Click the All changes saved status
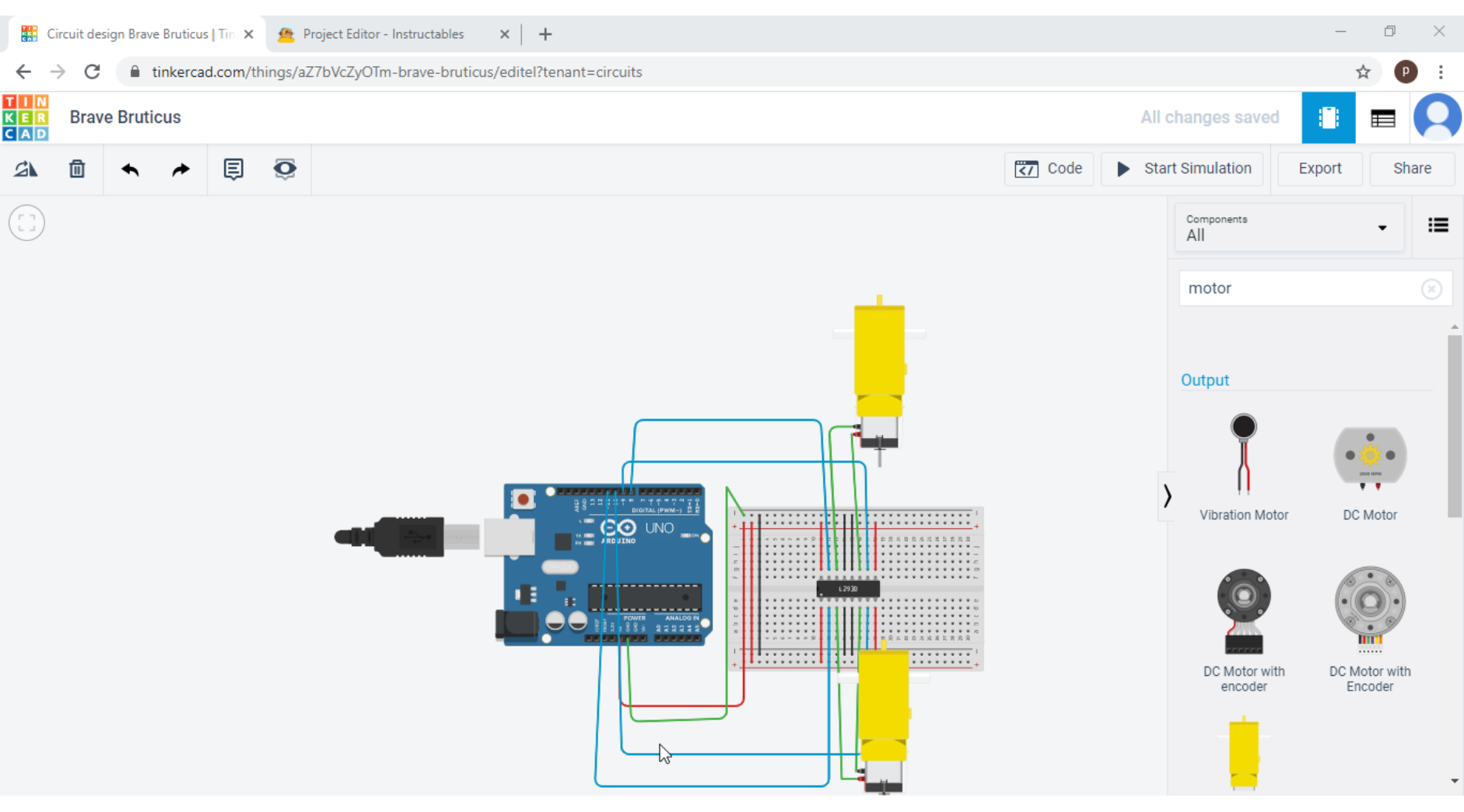The image size is (1464, 812). click(x=1210, y=117)
